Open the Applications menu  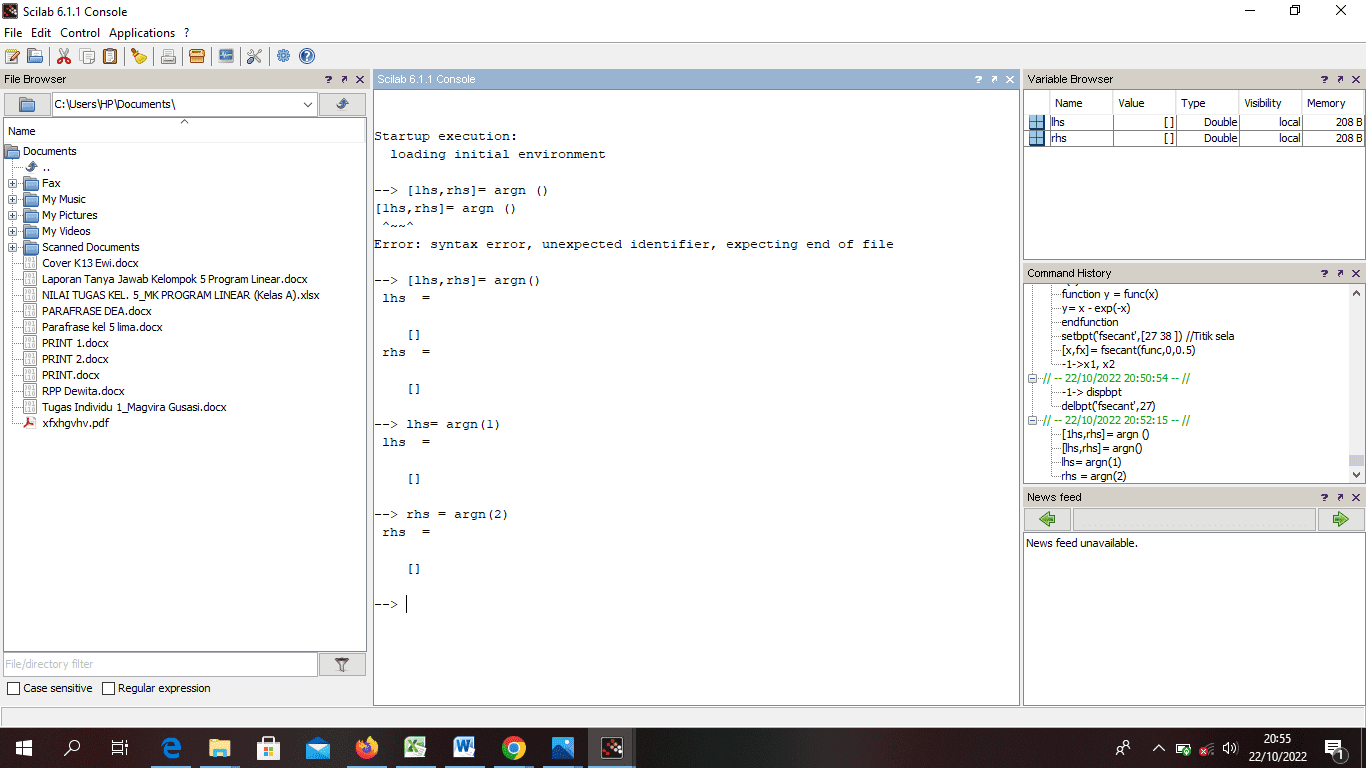click(x=142, y=33)
